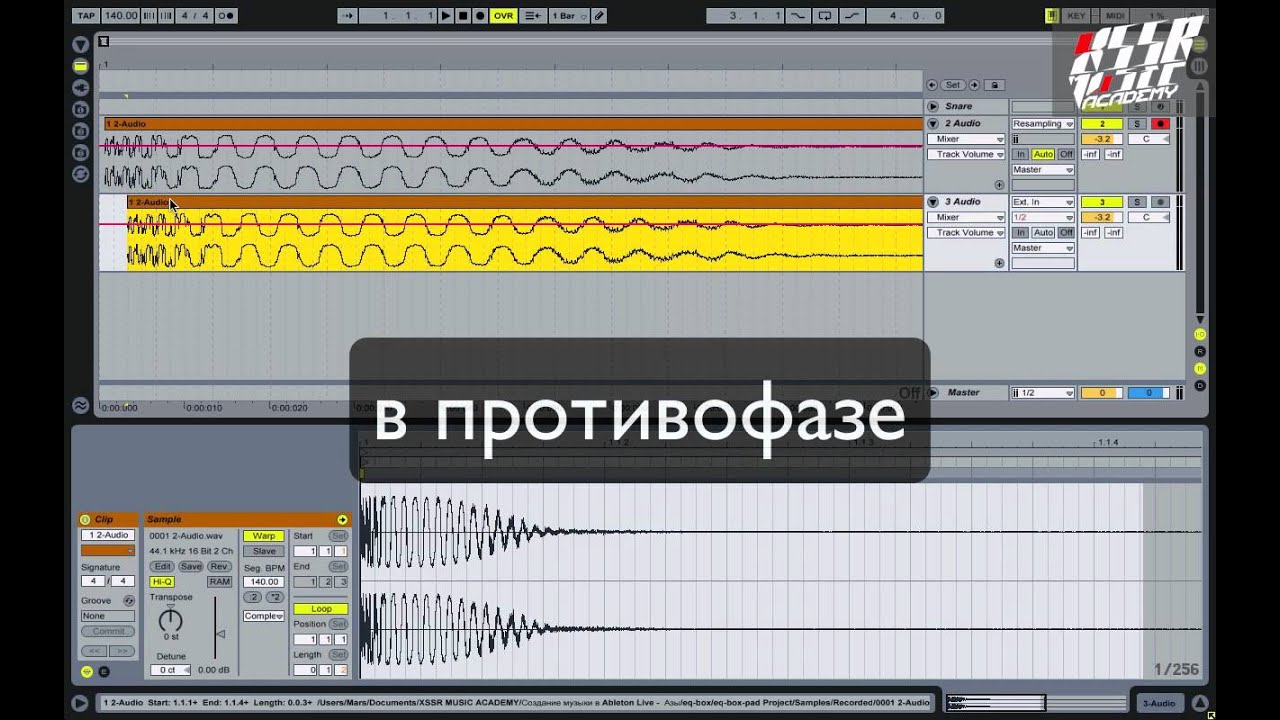The width and height of the screenshot is (1280, 720).
Task: Click the Groove hot-swap icon
Action: tap(129, 601)
